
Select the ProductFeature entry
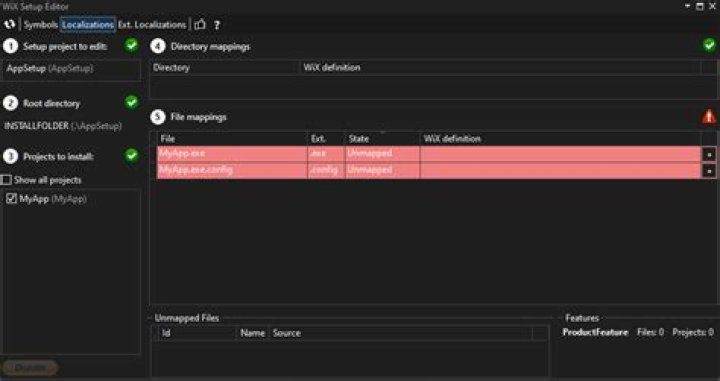coord(595,332)
